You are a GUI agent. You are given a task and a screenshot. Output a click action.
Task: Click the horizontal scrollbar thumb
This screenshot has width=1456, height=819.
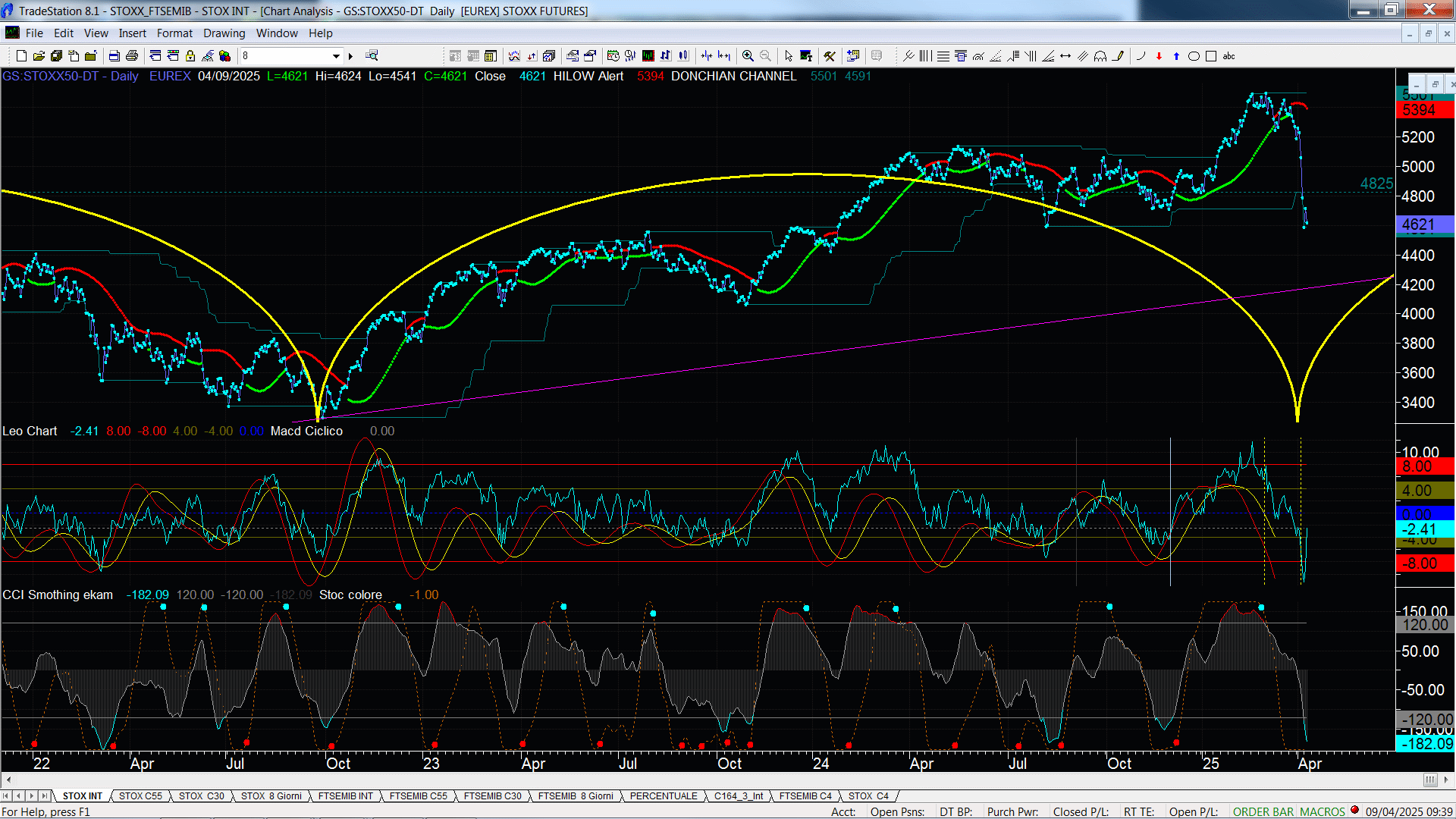(1430, 780)
